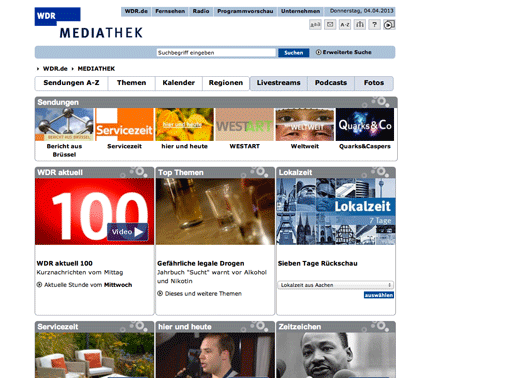This screenshot has height=378, width=517.
Task: Play the WDR aktuell 100 video button
Action: tap(128, 232)
